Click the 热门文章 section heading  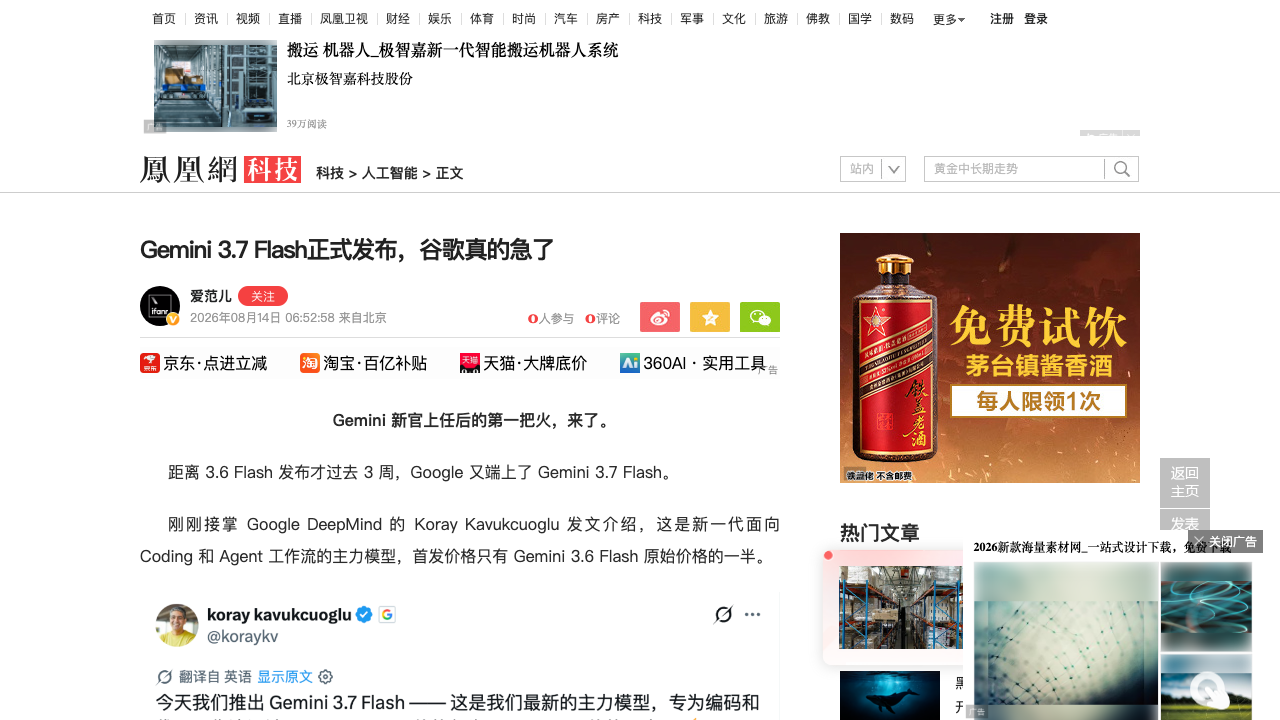(x=880, y=533)
